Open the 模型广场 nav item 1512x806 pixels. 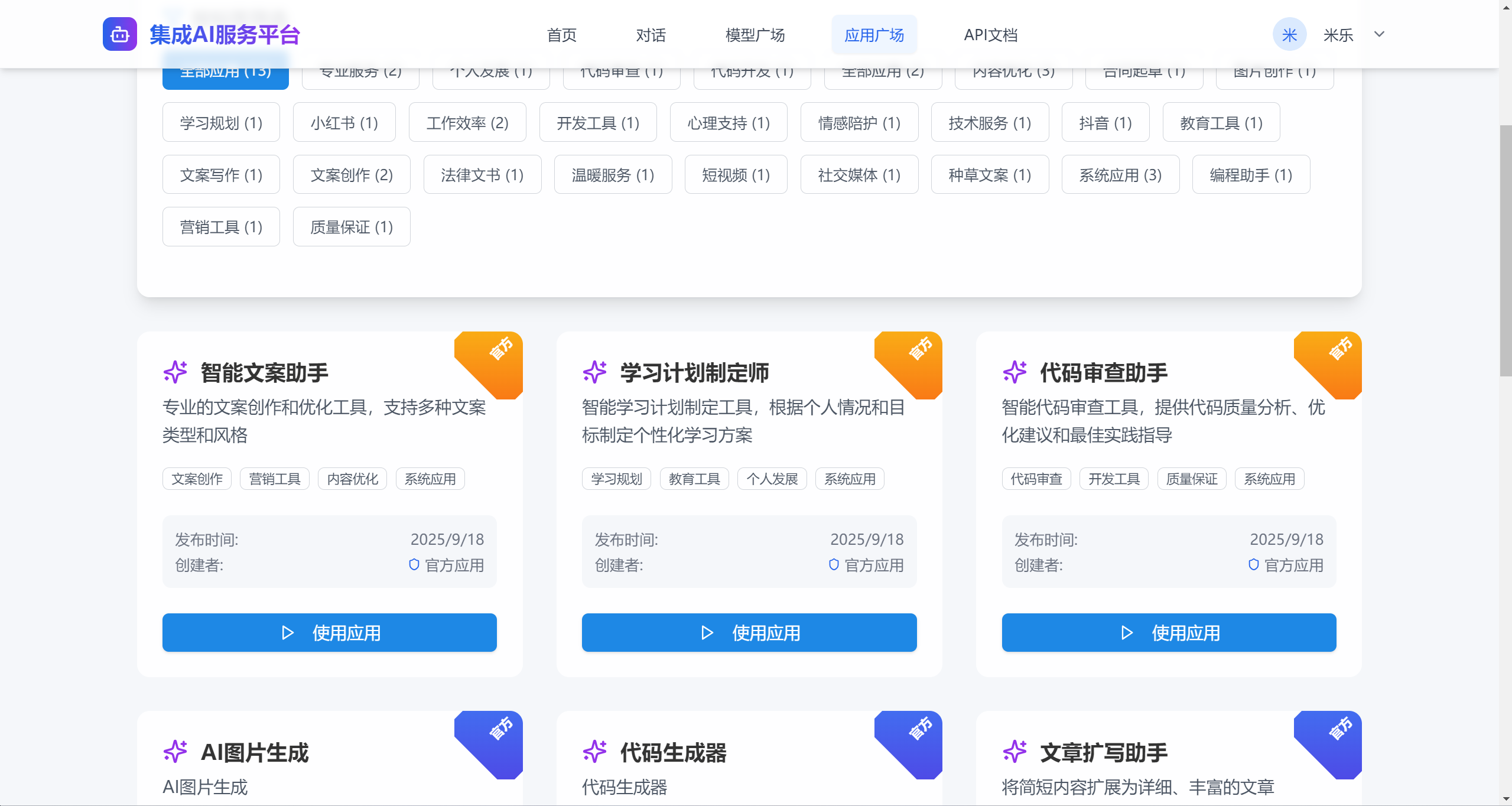(x=755, y=35)
